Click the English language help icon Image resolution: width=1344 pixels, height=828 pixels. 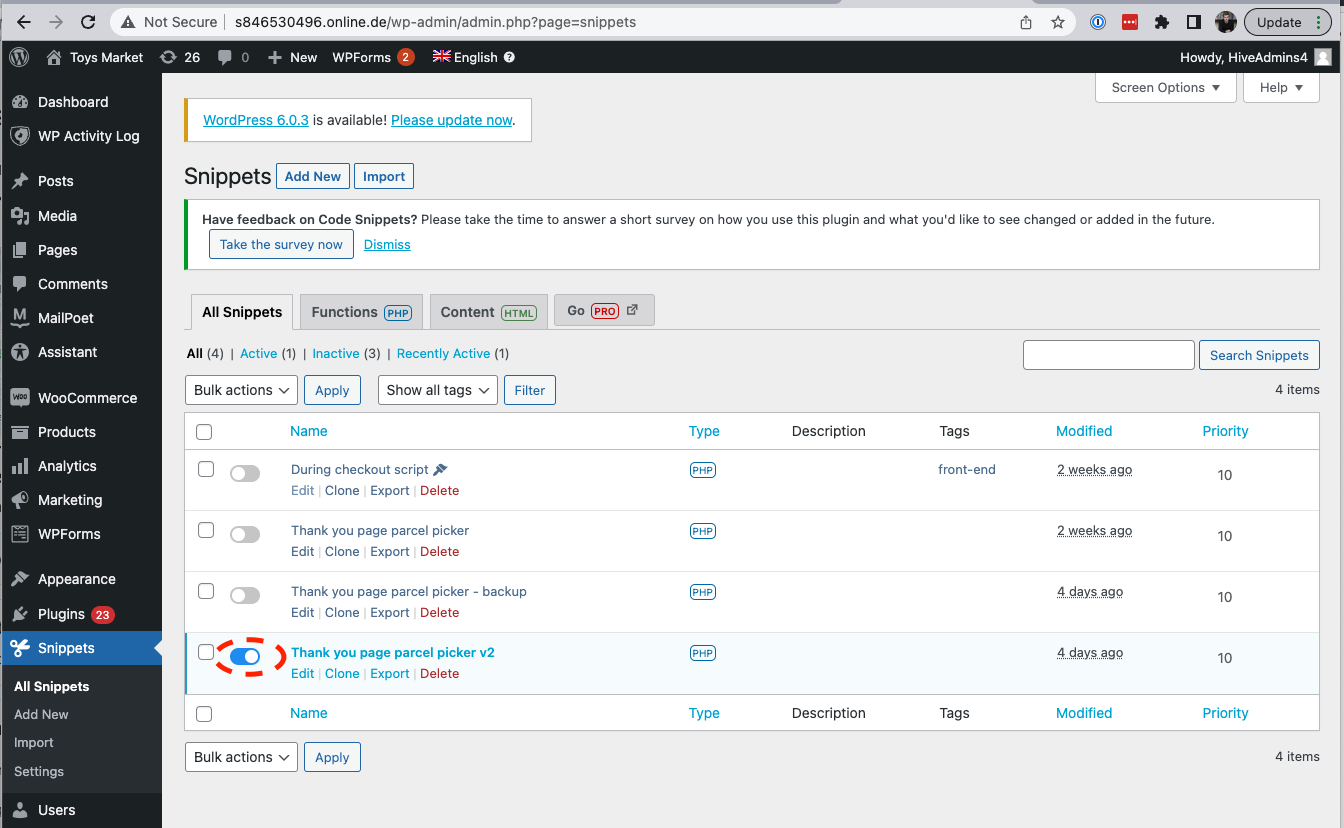(509, 57)
